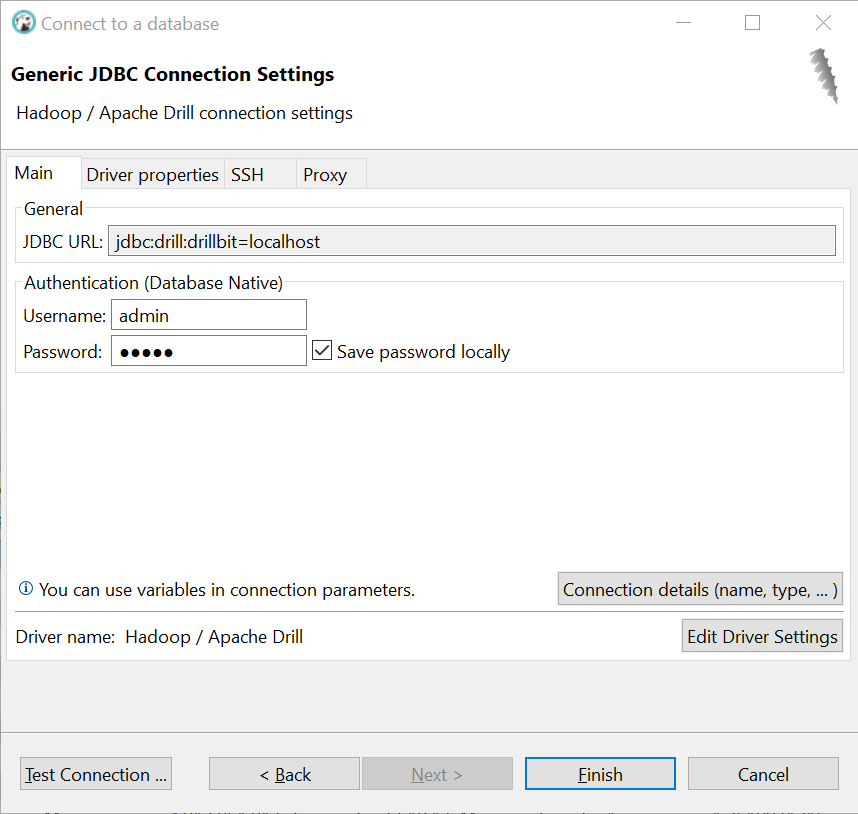Click the Cancel button
Viewport: 858px width, 814px height.
[763, 773]
